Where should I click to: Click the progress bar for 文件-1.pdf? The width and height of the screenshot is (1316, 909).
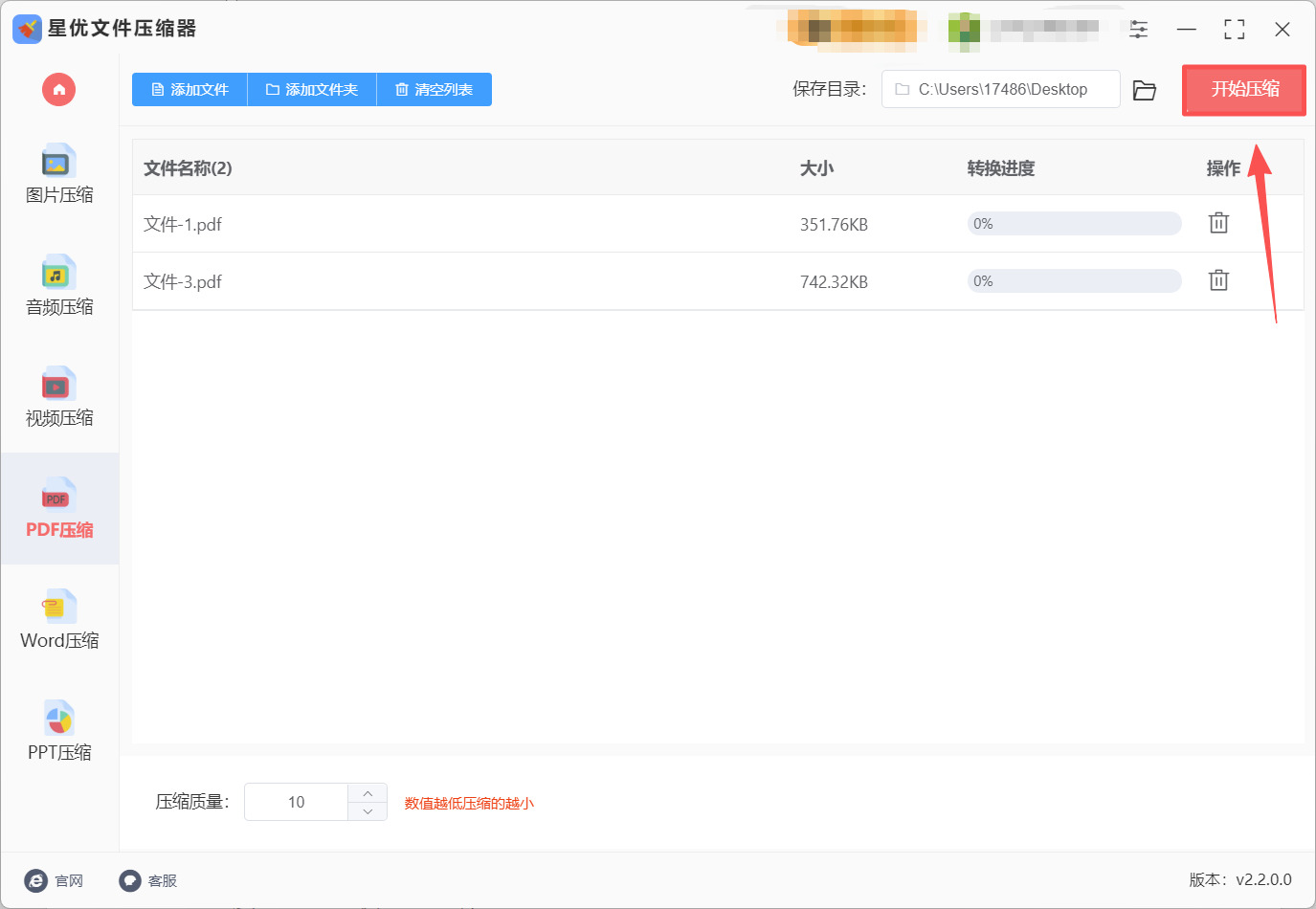1074,224
